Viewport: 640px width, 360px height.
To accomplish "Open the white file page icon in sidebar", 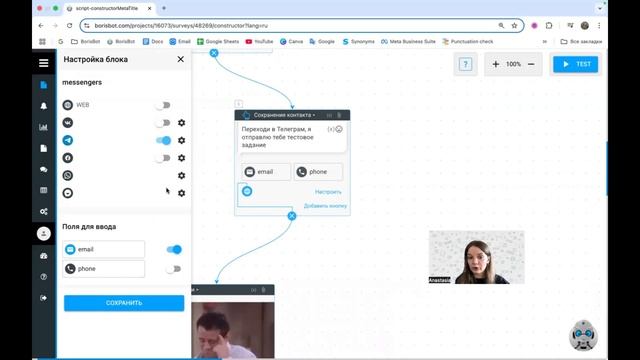I will click(x=44, y=148).
